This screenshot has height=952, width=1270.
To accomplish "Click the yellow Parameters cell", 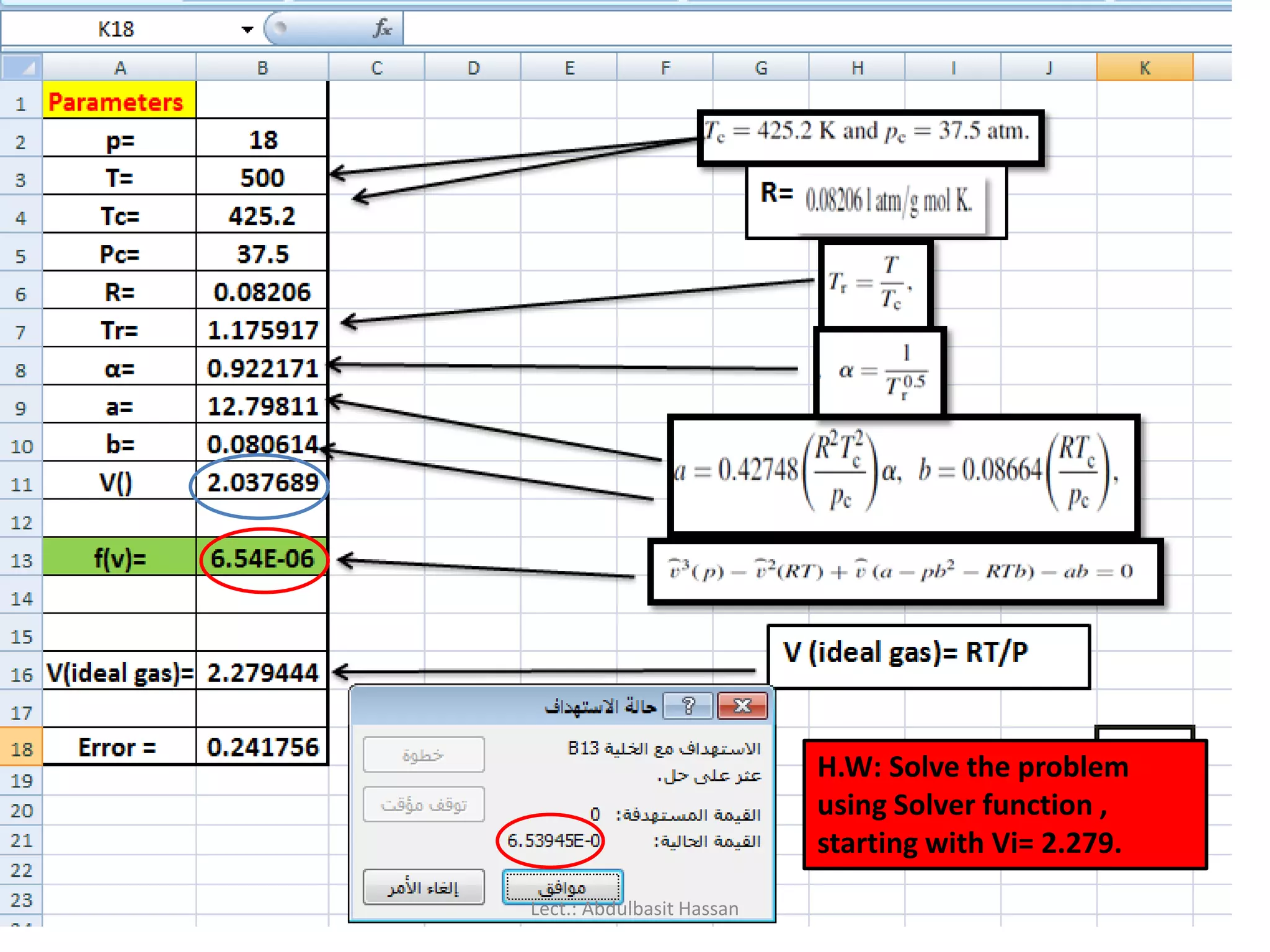I will click(120, 101).
